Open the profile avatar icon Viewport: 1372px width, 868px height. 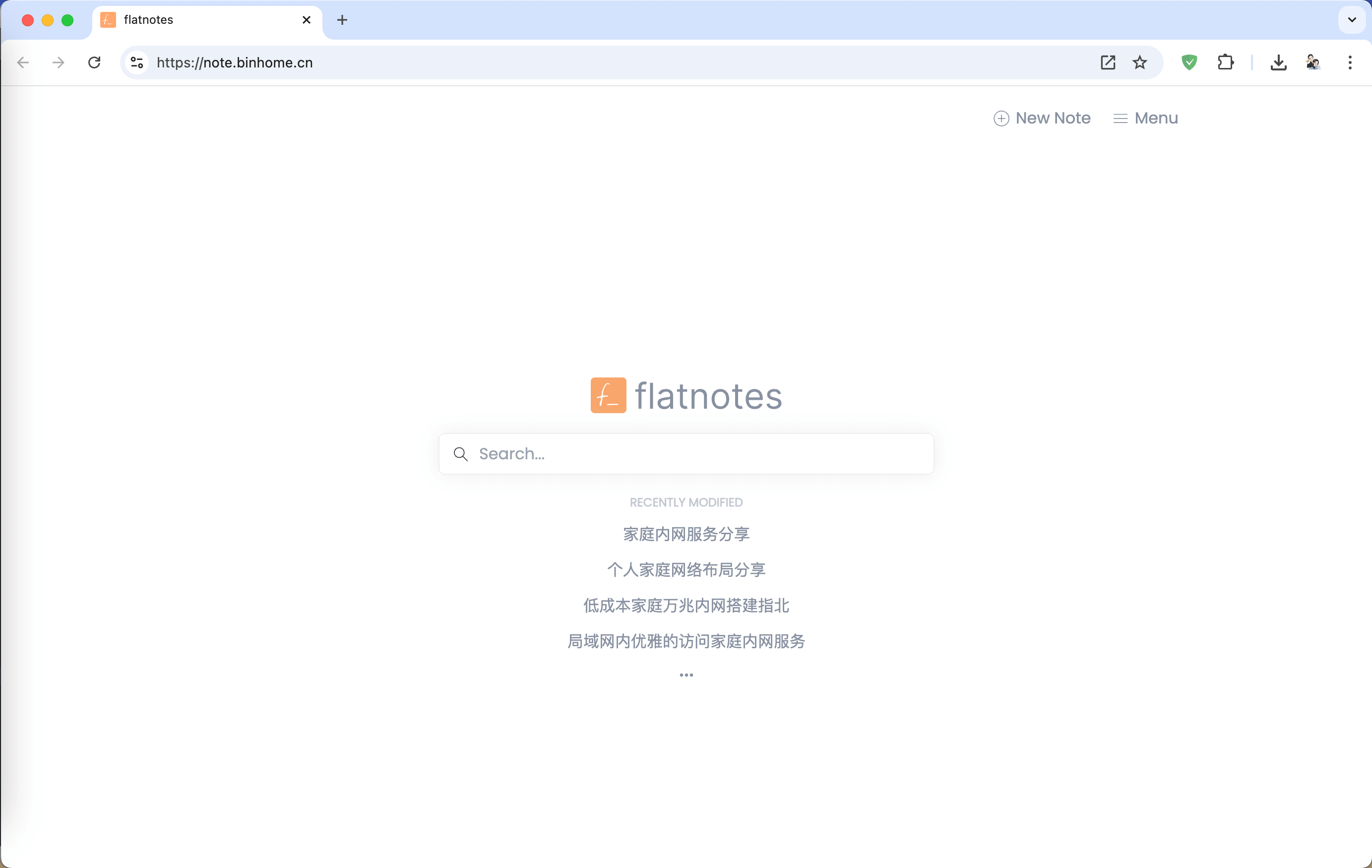[1313, 62]
